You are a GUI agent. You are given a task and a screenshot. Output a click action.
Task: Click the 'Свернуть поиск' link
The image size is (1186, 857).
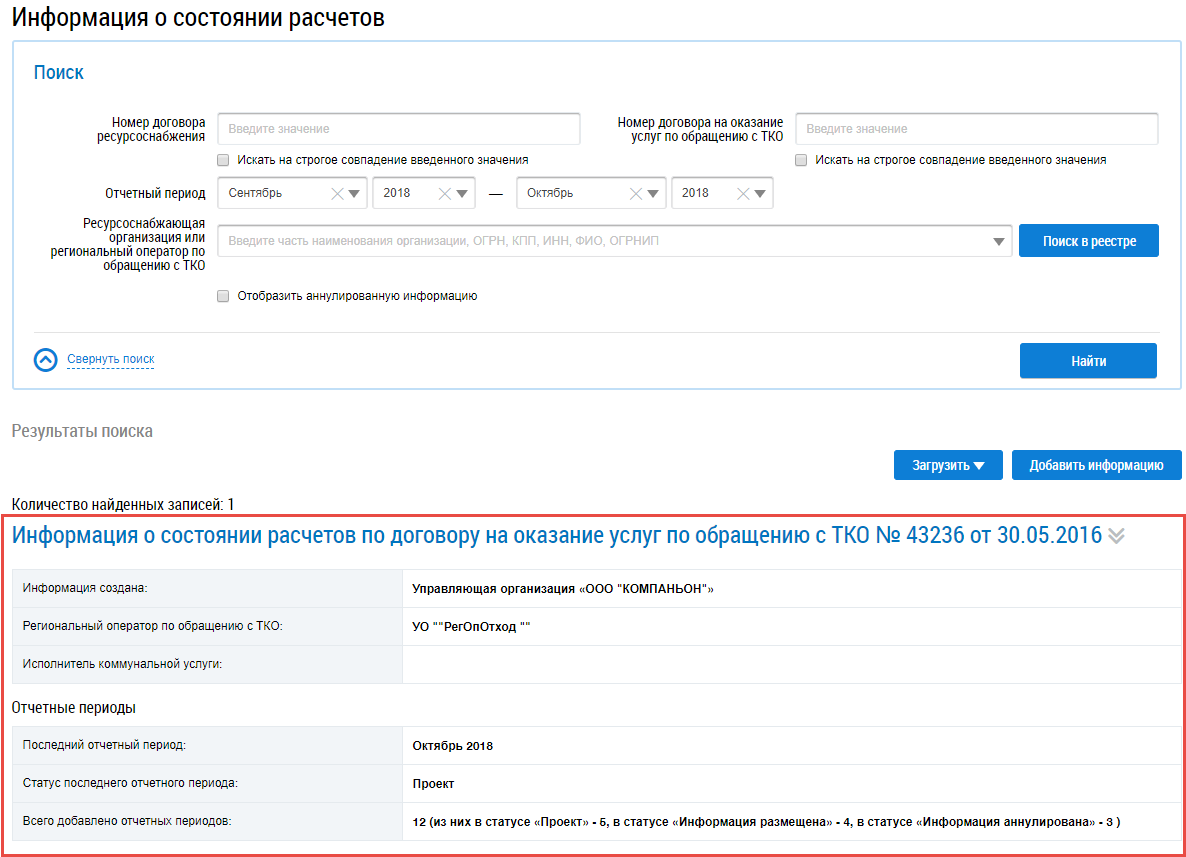[x=111, y=359]
